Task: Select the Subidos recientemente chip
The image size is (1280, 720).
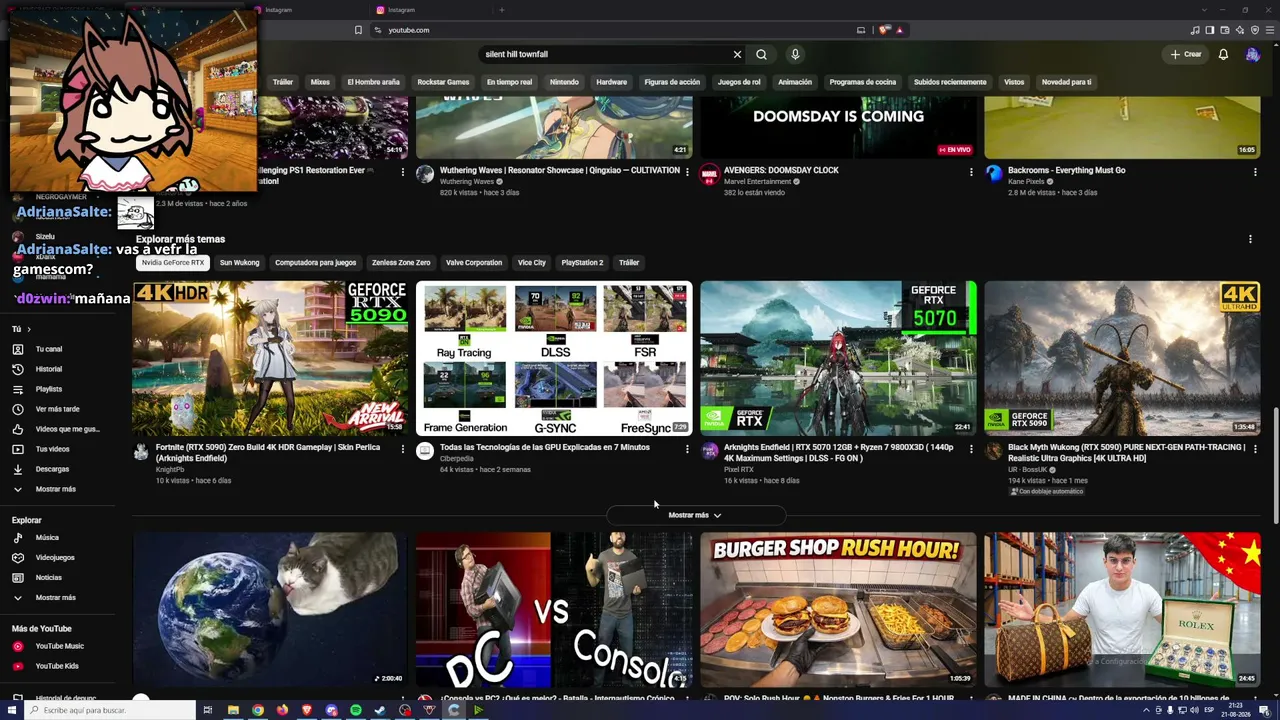Action: coord(950,82)
